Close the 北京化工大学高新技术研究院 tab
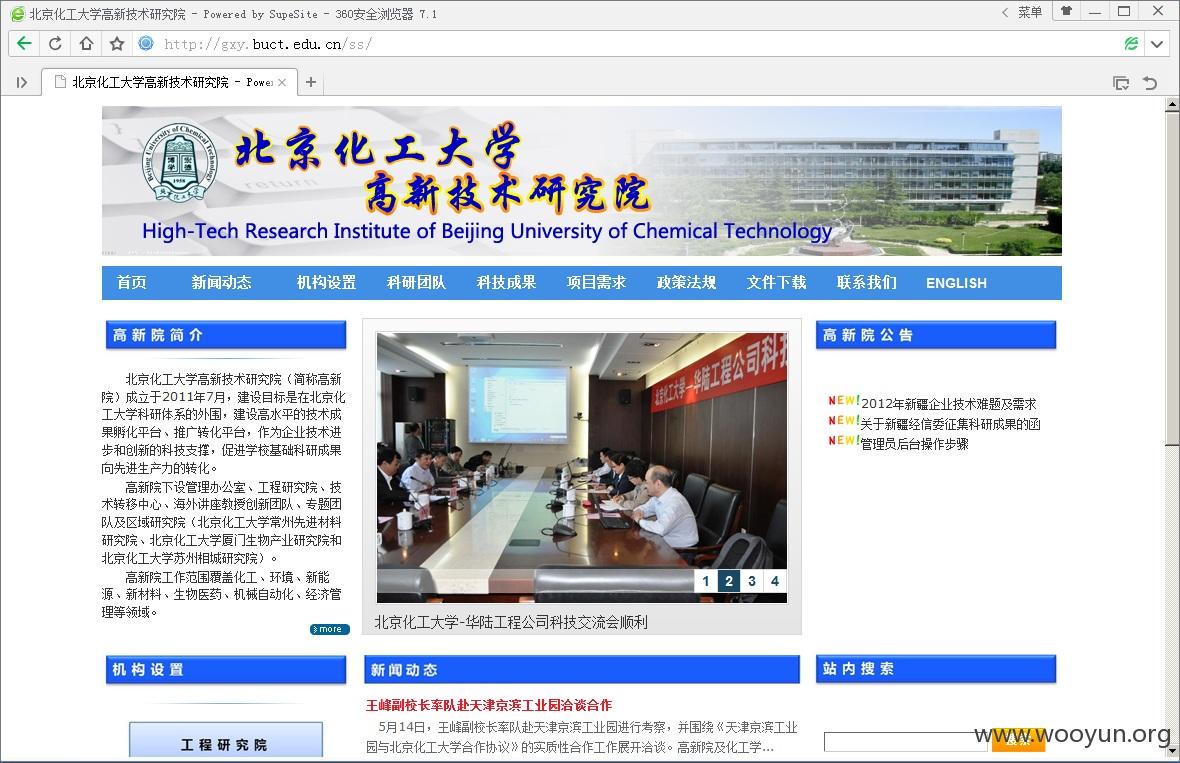The height and width of the screenshot is (763, 1180). [x=282, y=82]
